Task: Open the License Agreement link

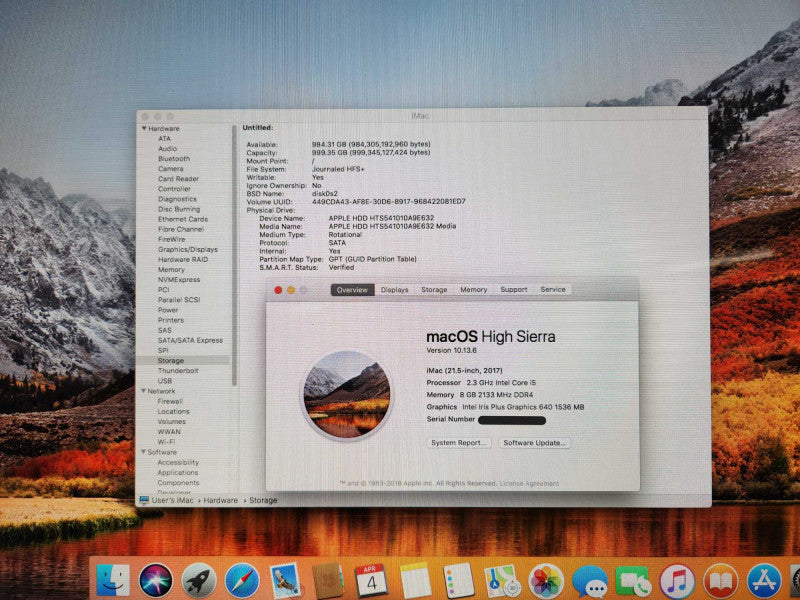Action: tap(529, 483)
